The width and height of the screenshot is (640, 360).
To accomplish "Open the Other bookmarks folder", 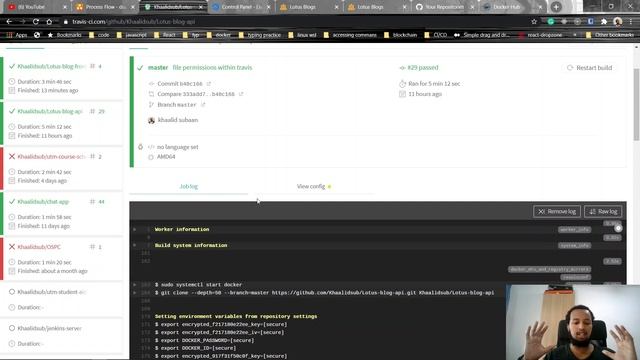I will (x=610, y=35).
